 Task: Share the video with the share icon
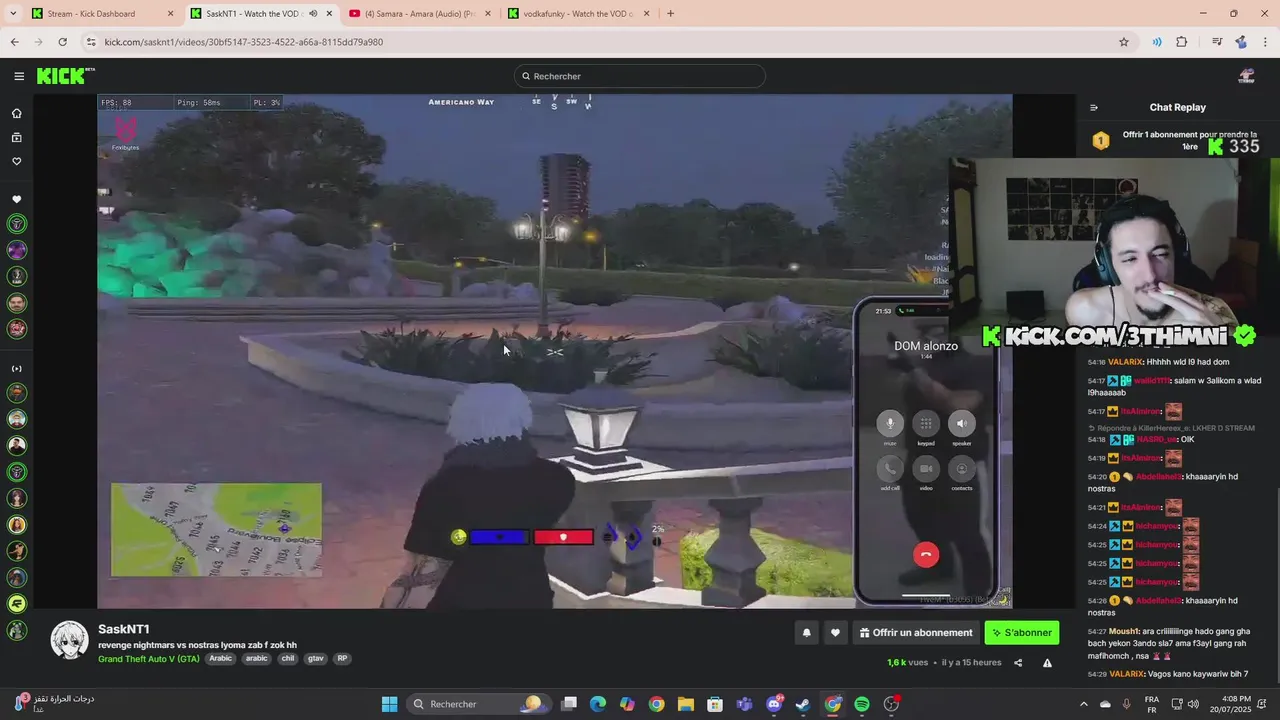click(x=1018, y=663)
